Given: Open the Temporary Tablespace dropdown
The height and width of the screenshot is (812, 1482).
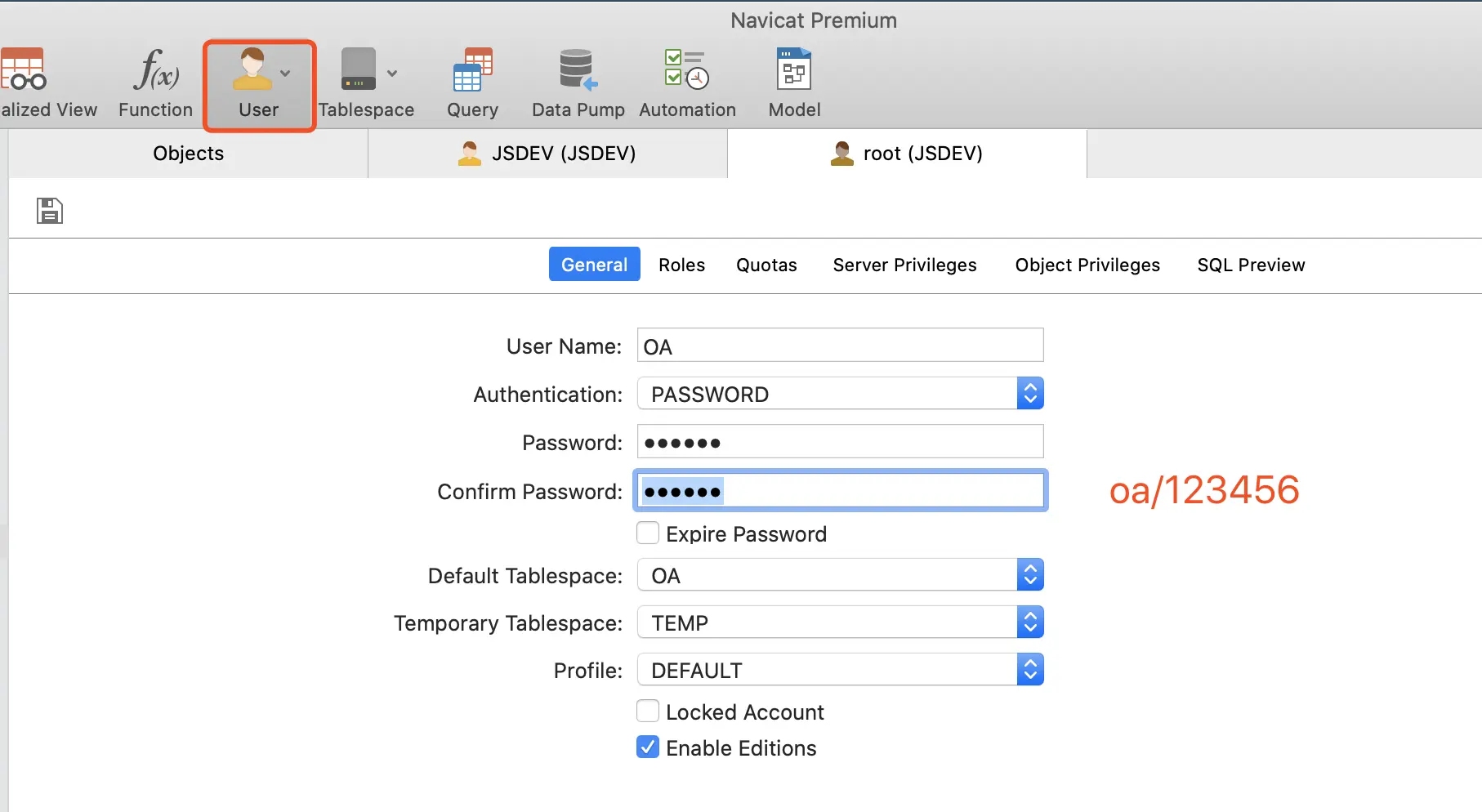Looking at the screenshot, I should pyautogui.click(x=840, y=622).
